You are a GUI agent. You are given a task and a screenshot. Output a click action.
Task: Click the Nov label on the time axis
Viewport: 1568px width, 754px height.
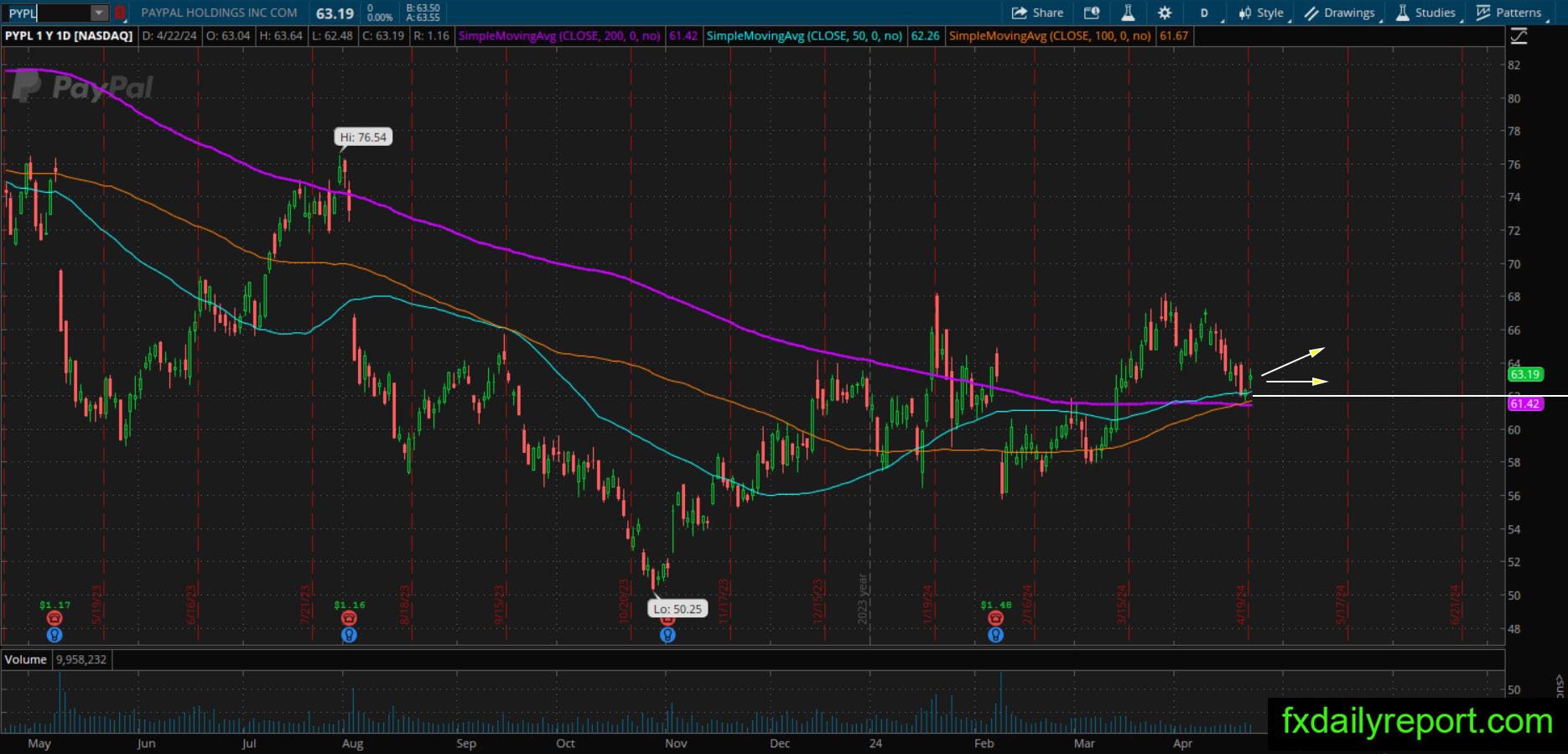pyautogui.click(x=676, y=743)
